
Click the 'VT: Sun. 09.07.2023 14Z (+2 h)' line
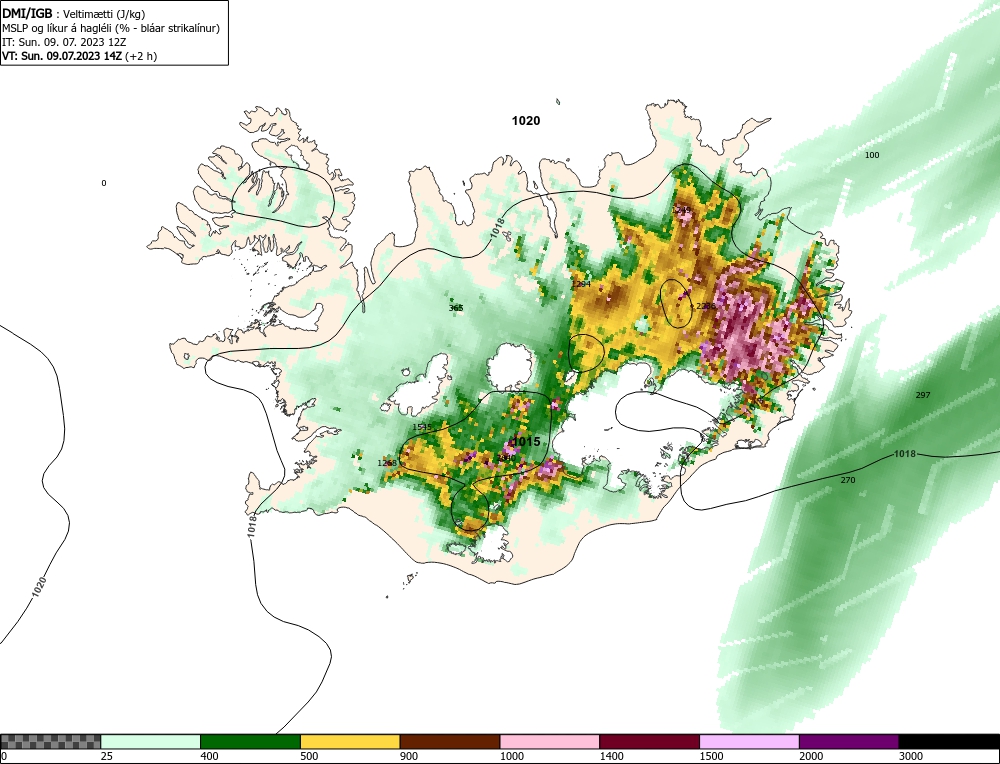coord(80,56)
